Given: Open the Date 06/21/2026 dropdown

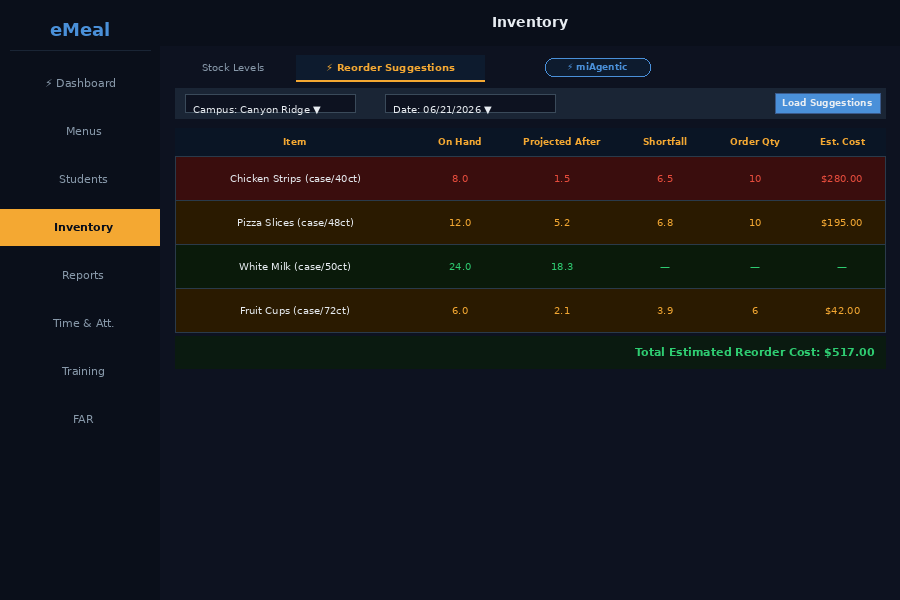Looking at the screenshot, I should click(470, 104).
